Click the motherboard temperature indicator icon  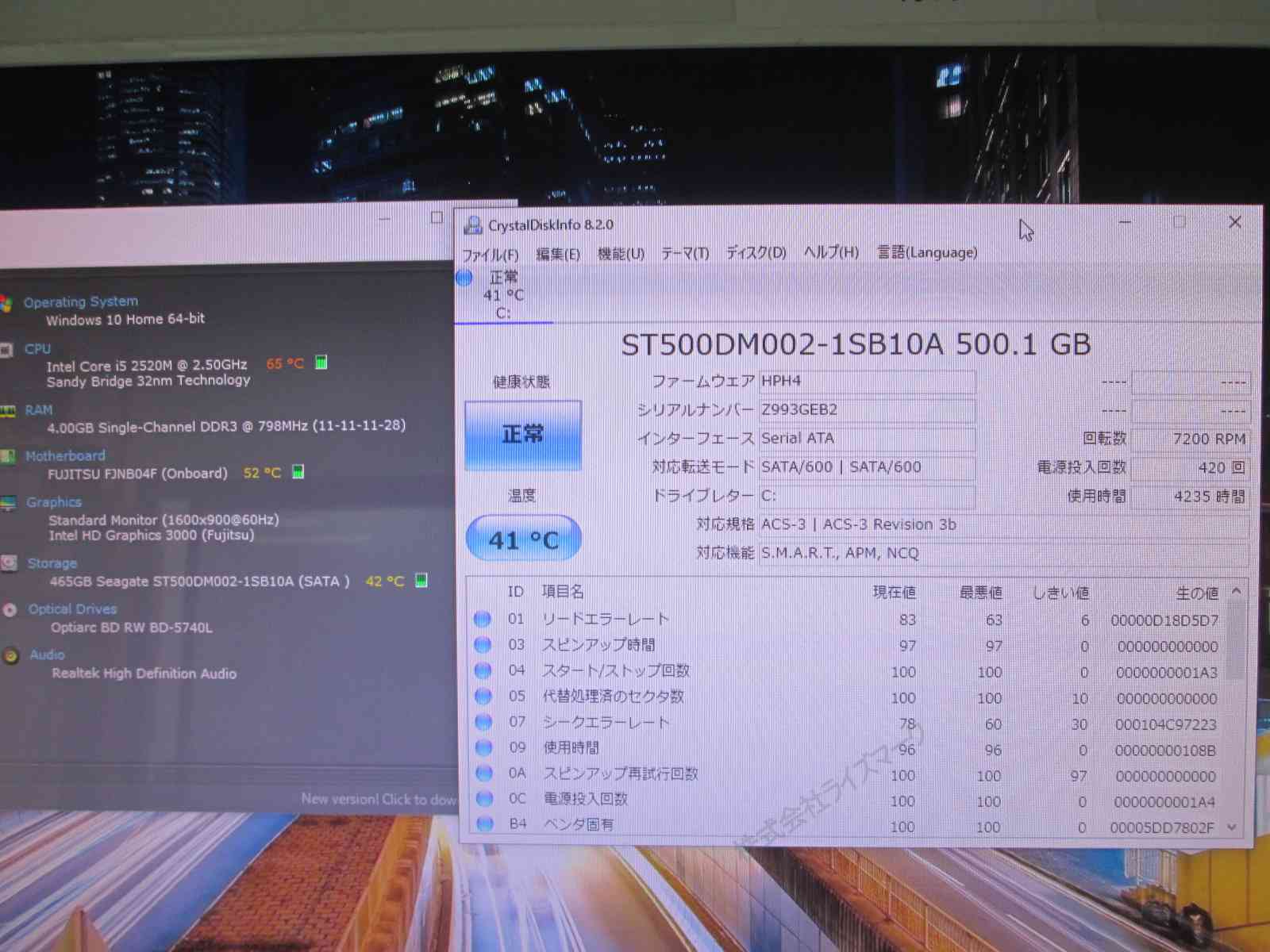click(298, 472)
